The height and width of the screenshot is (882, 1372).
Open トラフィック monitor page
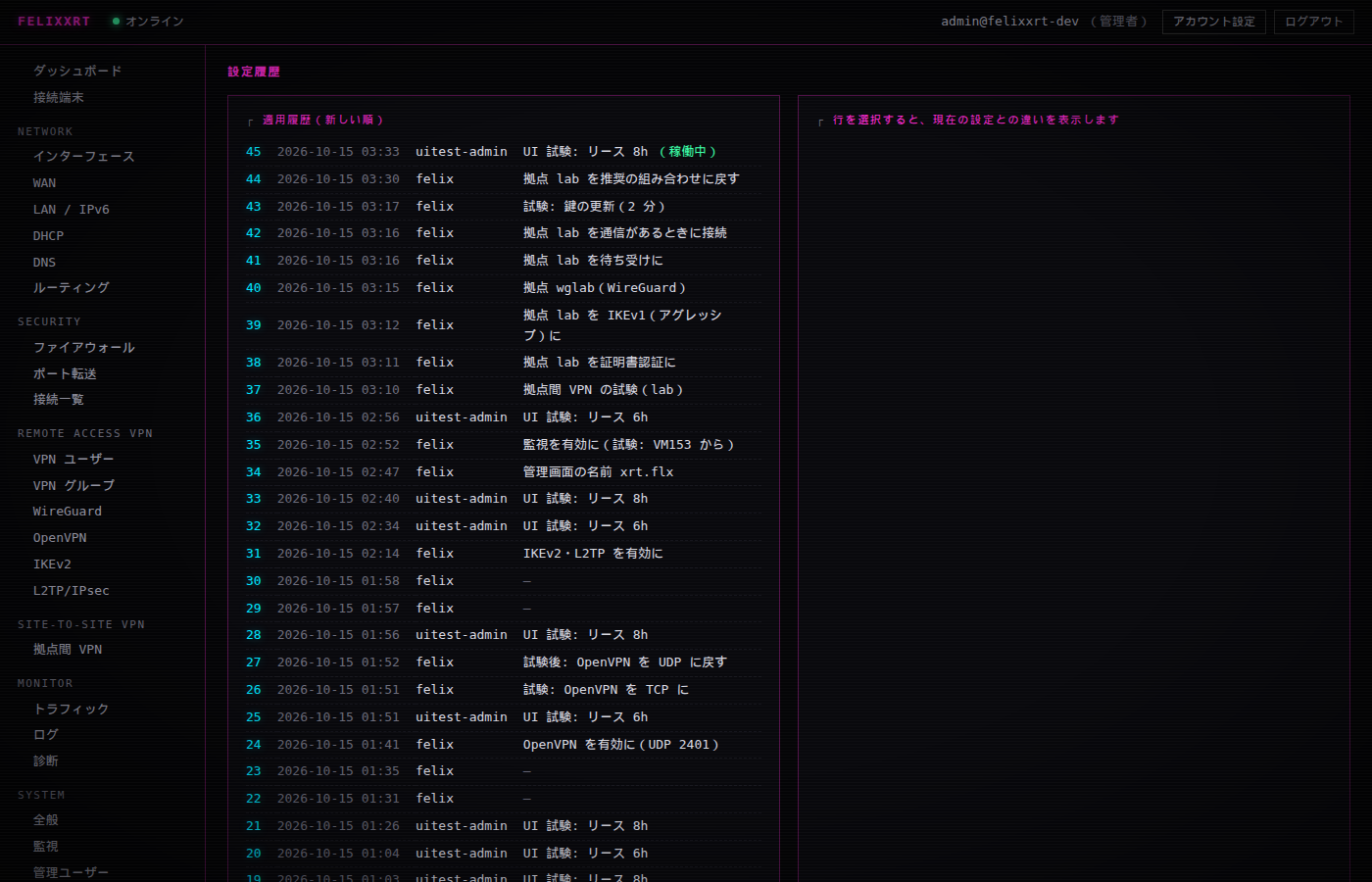(71, 710)
